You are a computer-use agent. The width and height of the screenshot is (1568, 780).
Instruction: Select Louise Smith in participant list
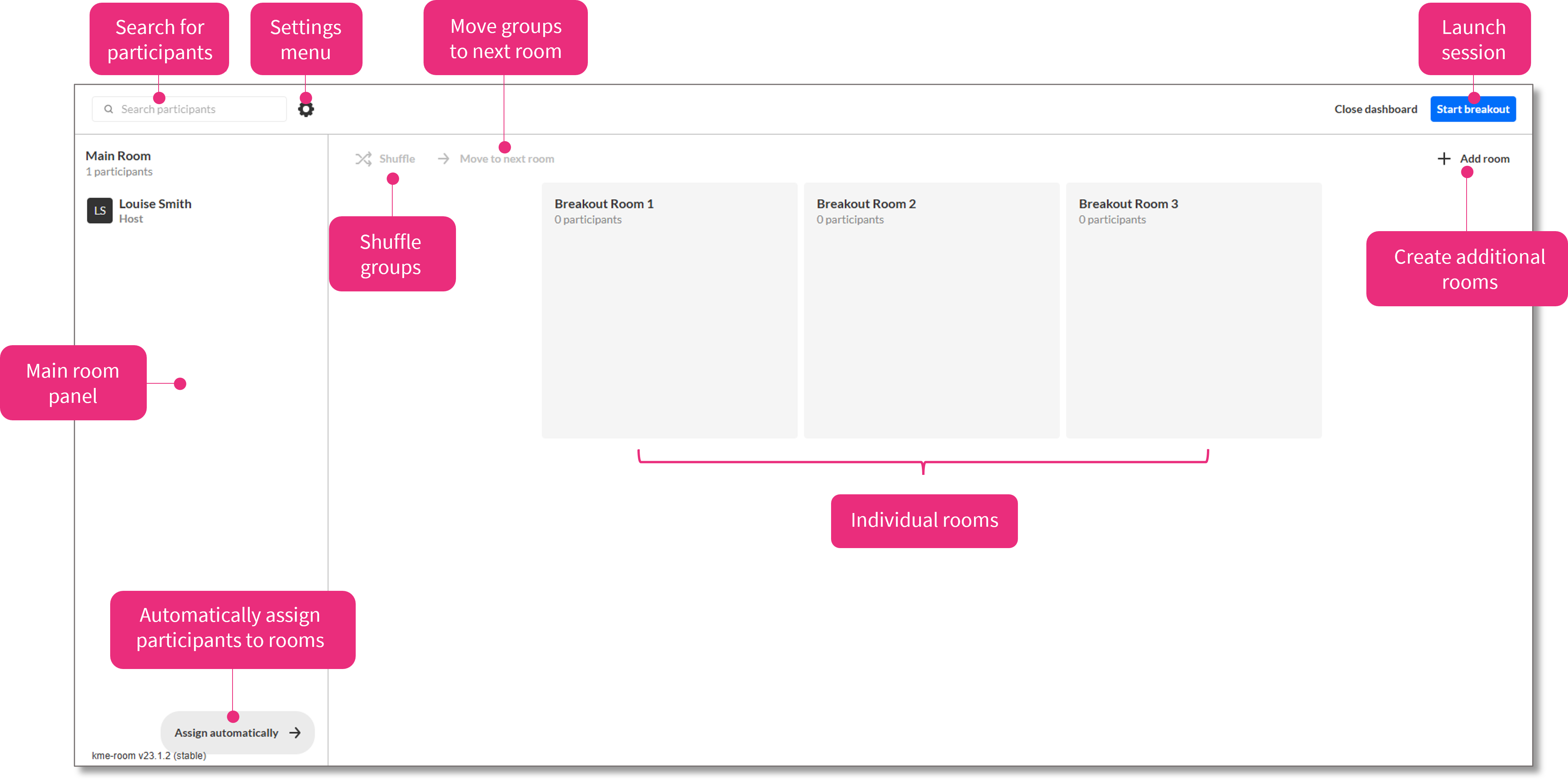[155, 204]
